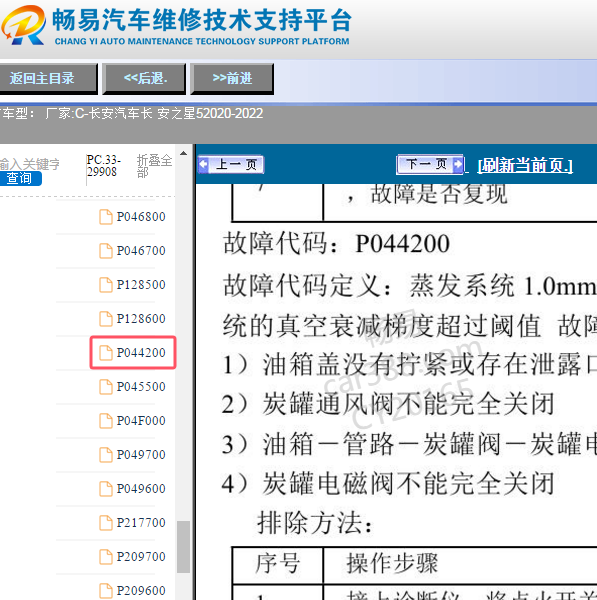Click the document icon beside P04F000
597x600 pixels.
pos(106,421)
